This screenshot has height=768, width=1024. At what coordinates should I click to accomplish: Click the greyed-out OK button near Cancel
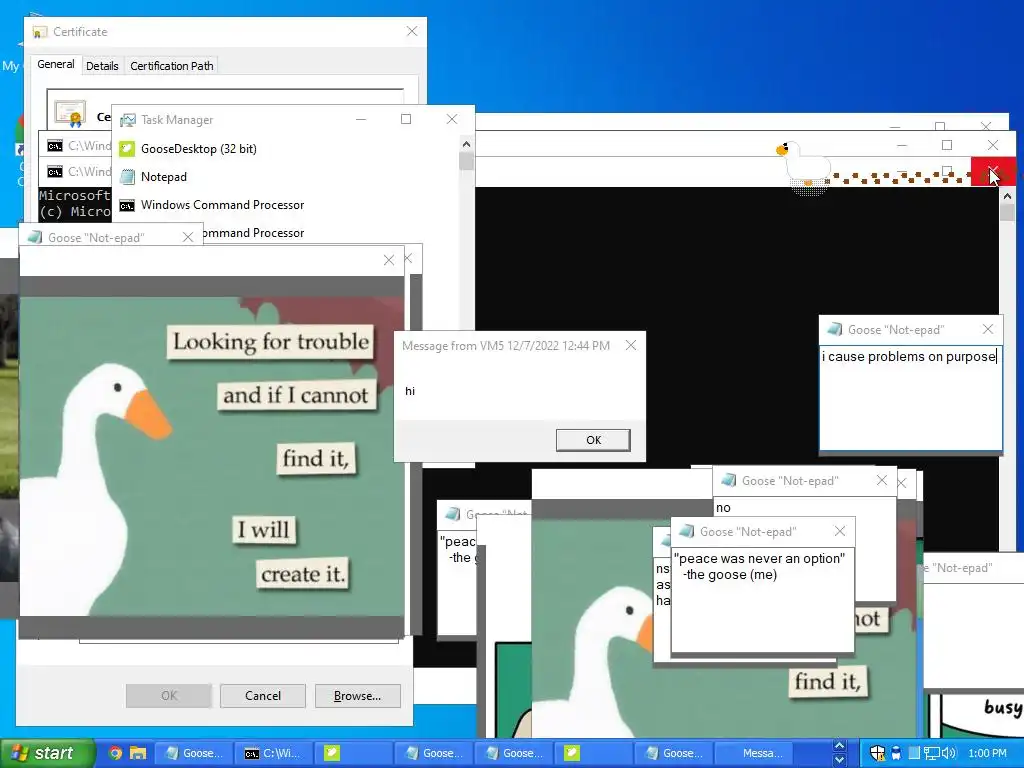tap(168, 696)
